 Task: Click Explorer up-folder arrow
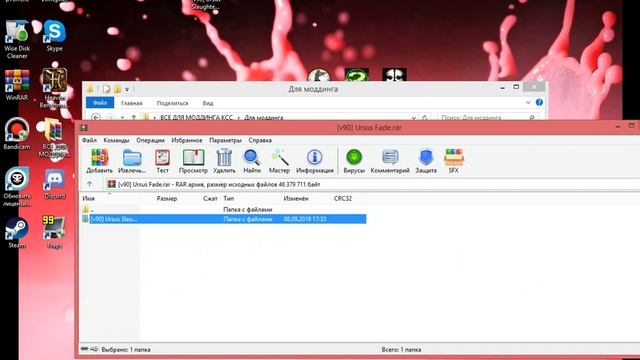(x=133, y=118)
